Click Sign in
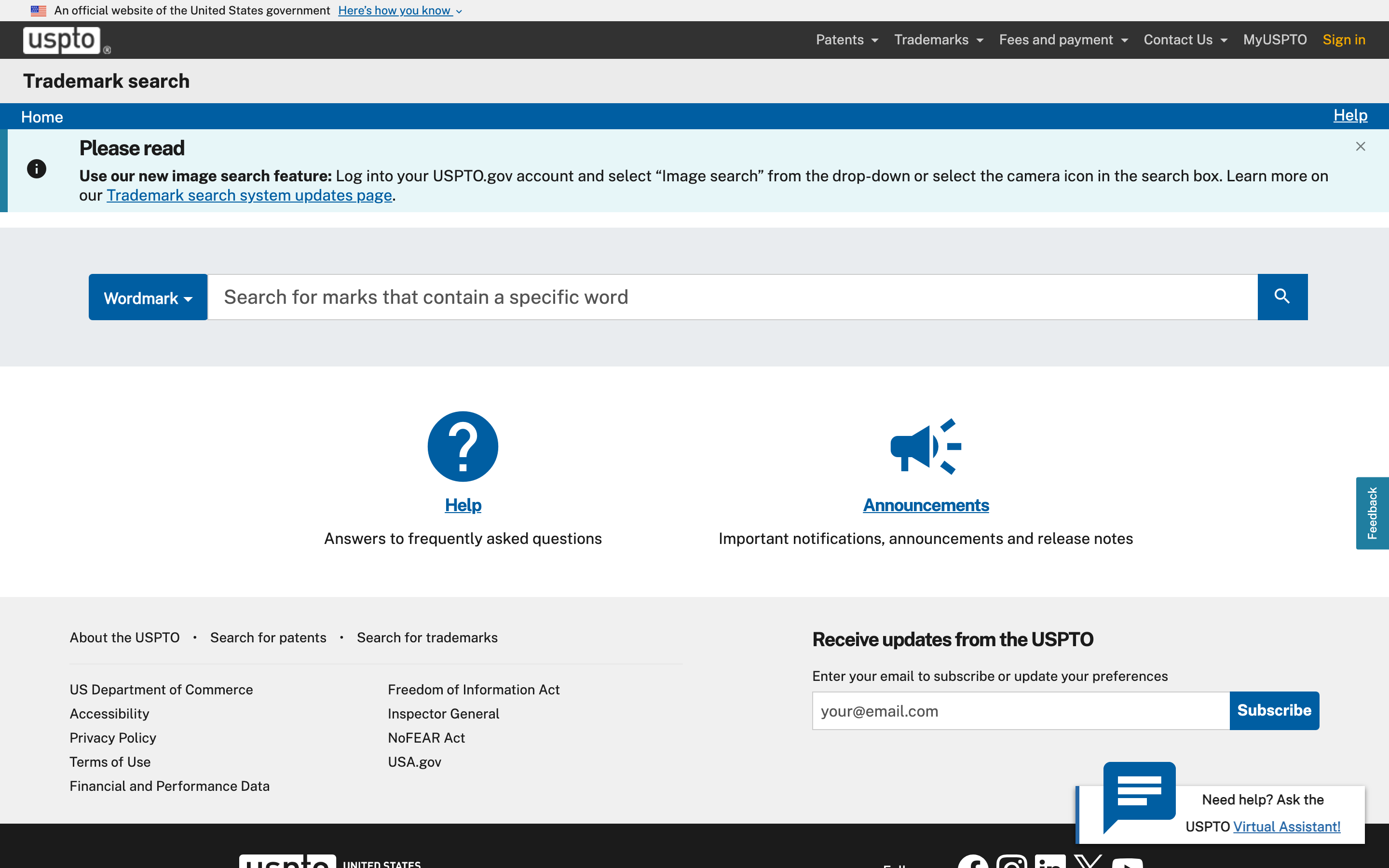Viewport: 1389px width, 868px height. click(1344, 40)
